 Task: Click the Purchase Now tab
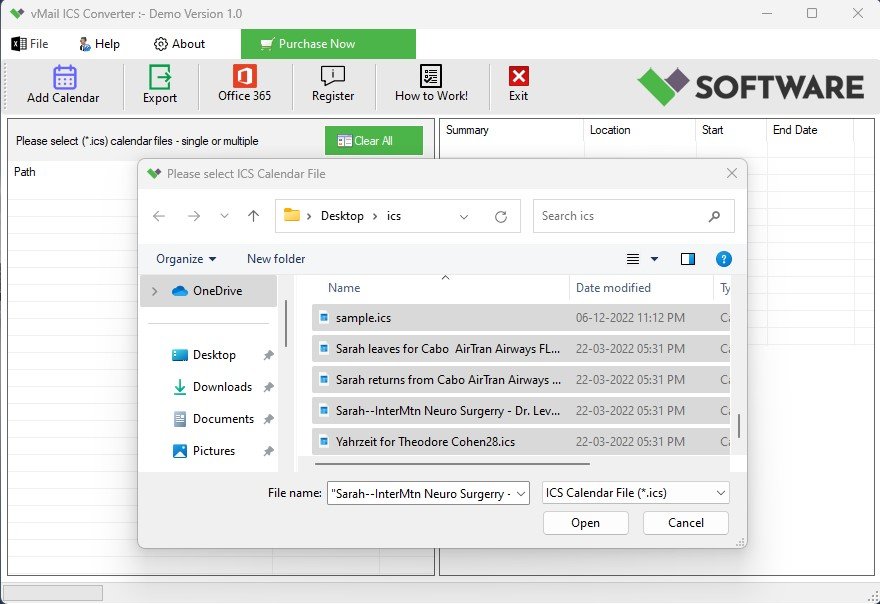tap(328, 44)
